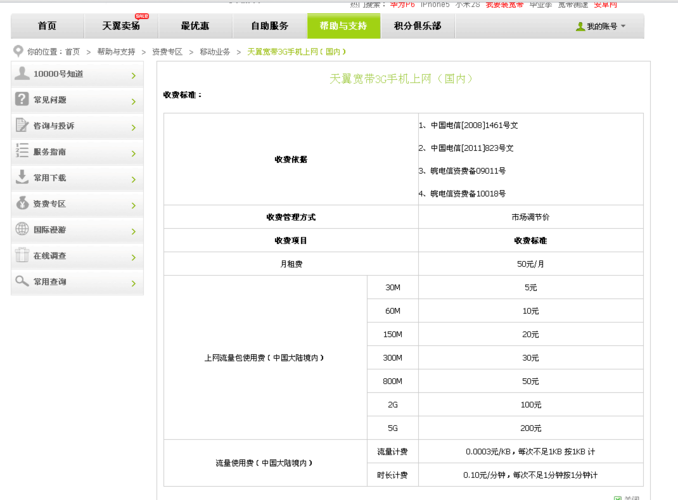Click the 我的账号 user avatar icon
Screen dimensions: 678x500
(x=580, y=26)
